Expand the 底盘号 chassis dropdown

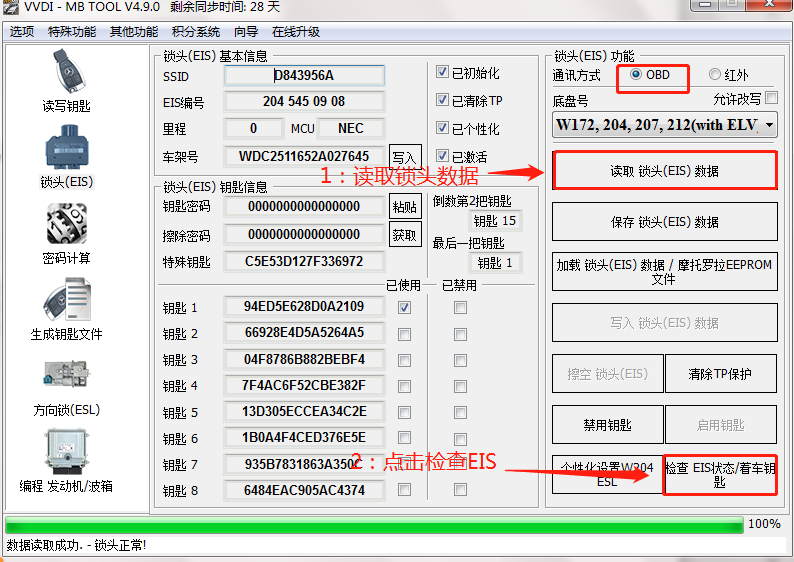tap(769, 125)
